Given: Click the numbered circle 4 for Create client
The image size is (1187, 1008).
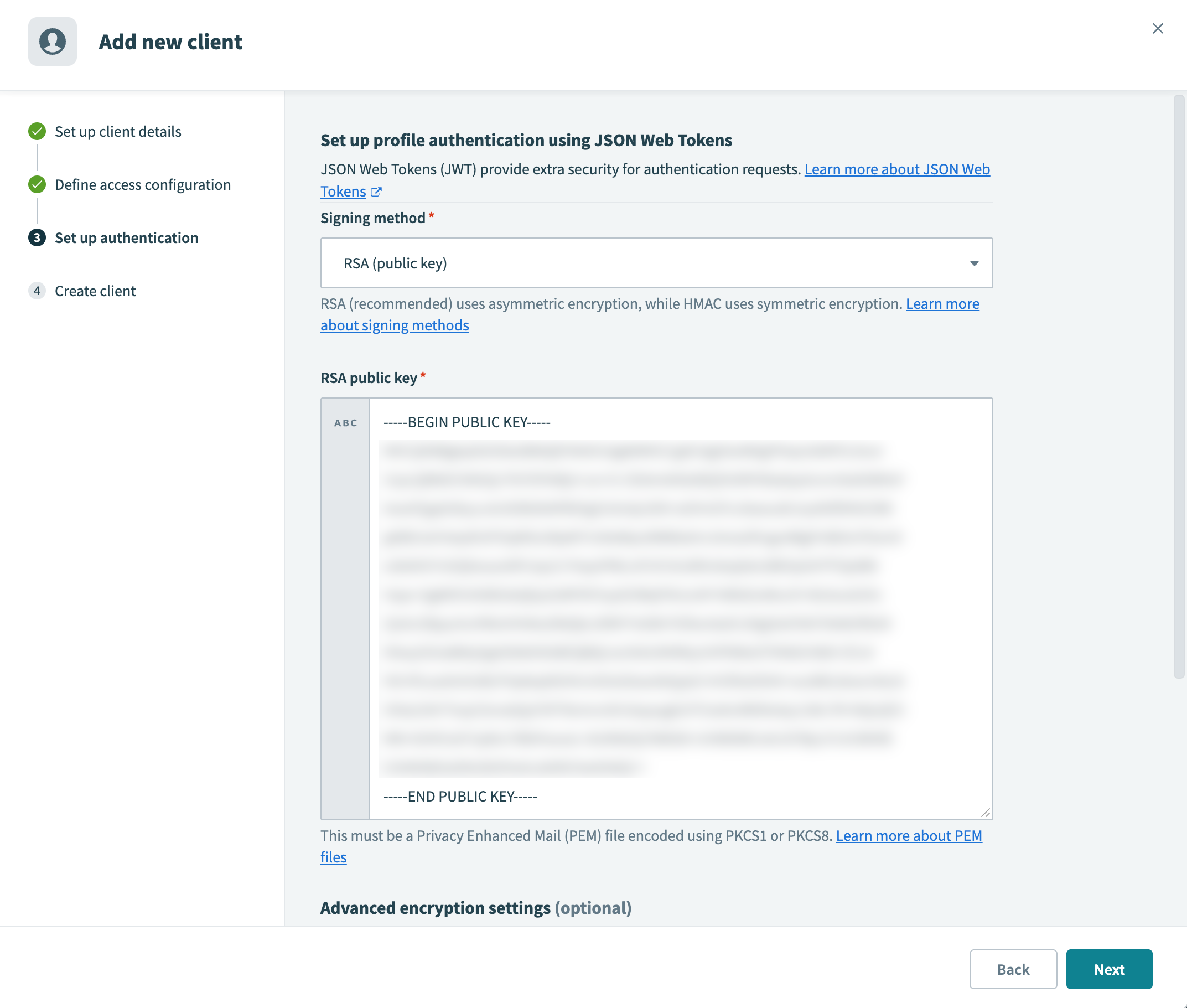Looking at the screenshot, I should click(37, 291).
